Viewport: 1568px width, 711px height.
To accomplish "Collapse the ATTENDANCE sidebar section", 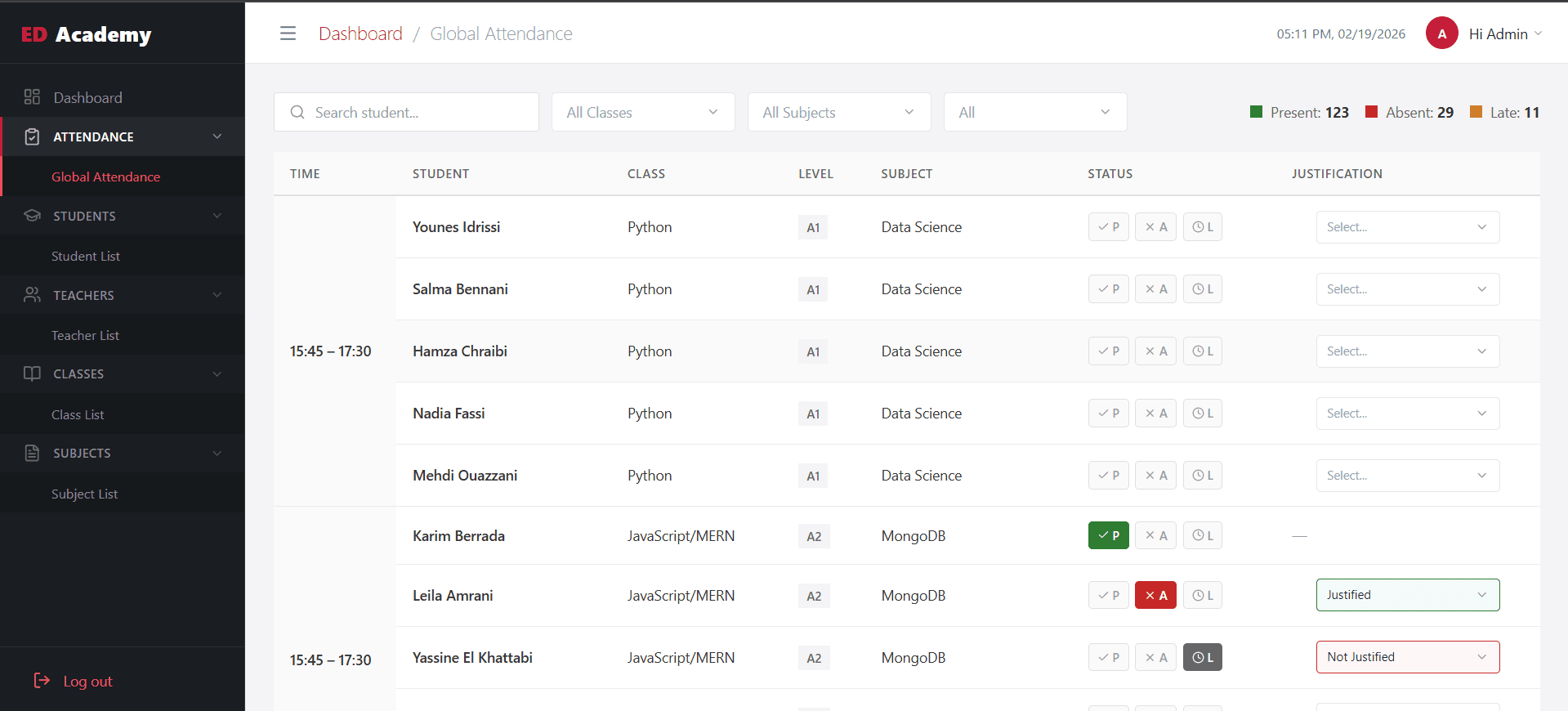I will [123, 136].
